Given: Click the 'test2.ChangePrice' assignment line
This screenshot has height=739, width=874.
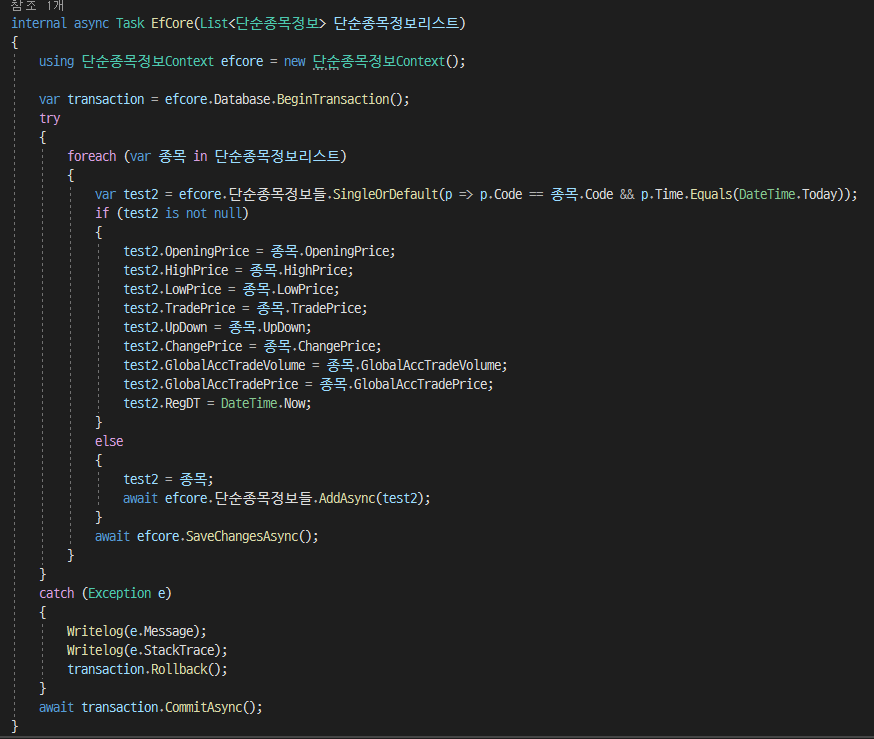Looking at the screenshot, I should pos(253,346).
